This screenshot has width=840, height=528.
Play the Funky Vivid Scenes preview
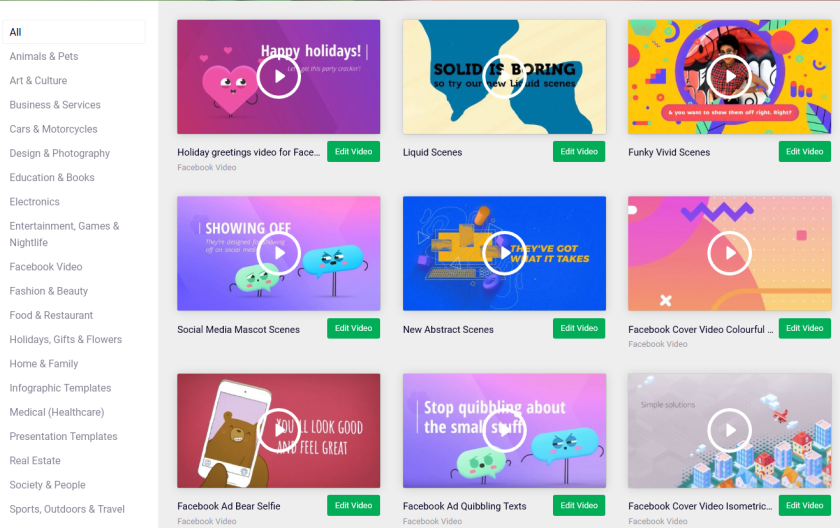point(729,77)
